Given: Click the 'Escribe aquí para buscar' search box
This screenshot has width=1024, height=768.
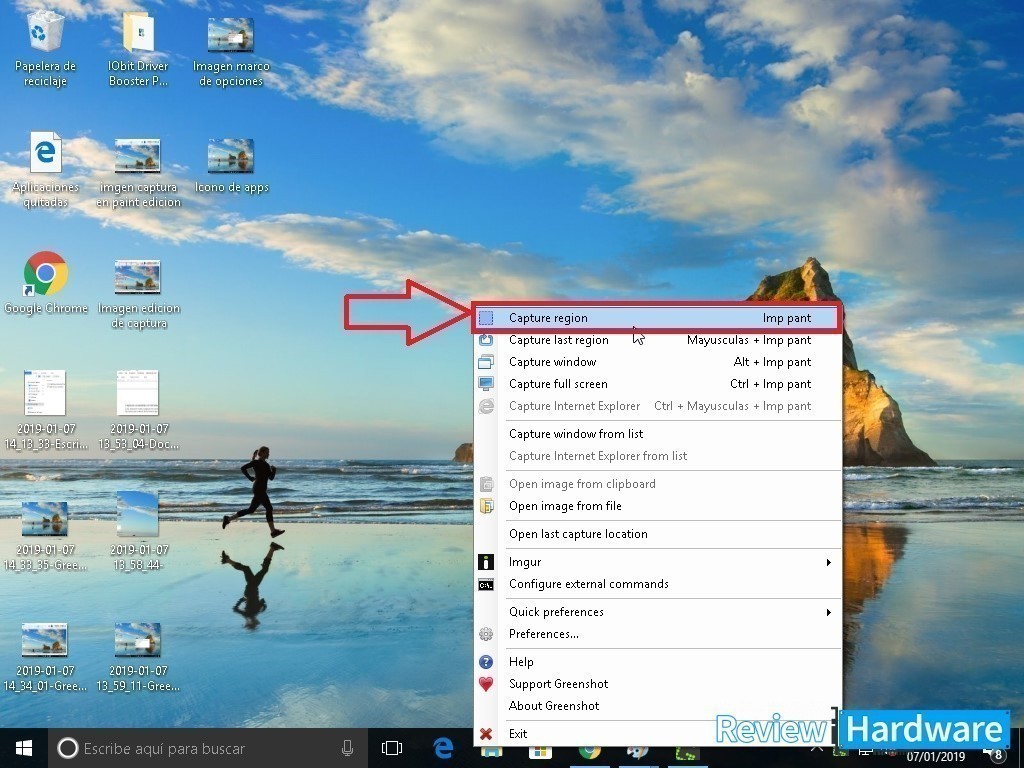Looking at the screenshot, I should tap(206, 748).
